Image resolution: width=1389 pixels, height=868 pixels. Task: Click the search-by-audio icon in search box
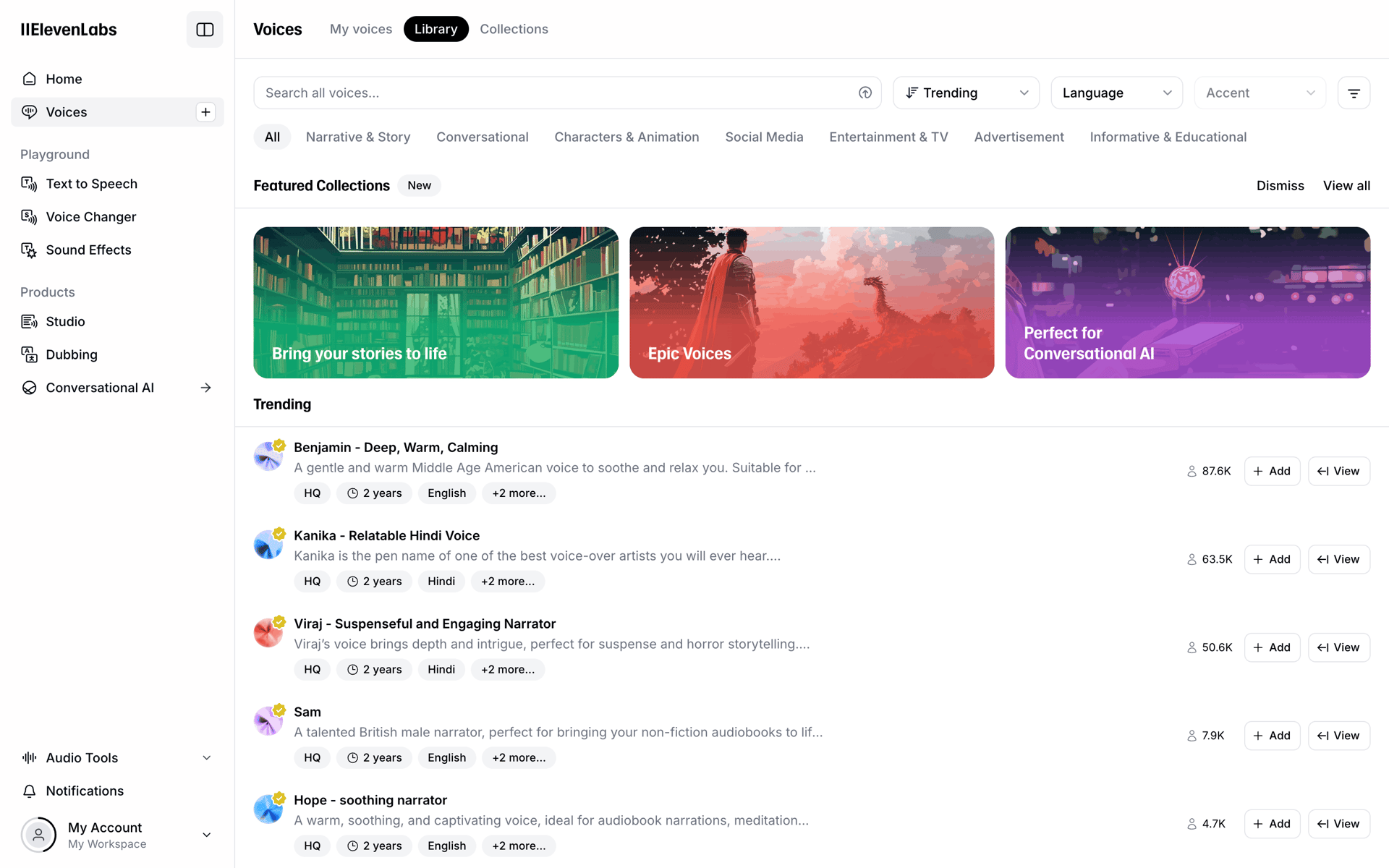pos(865,93)
